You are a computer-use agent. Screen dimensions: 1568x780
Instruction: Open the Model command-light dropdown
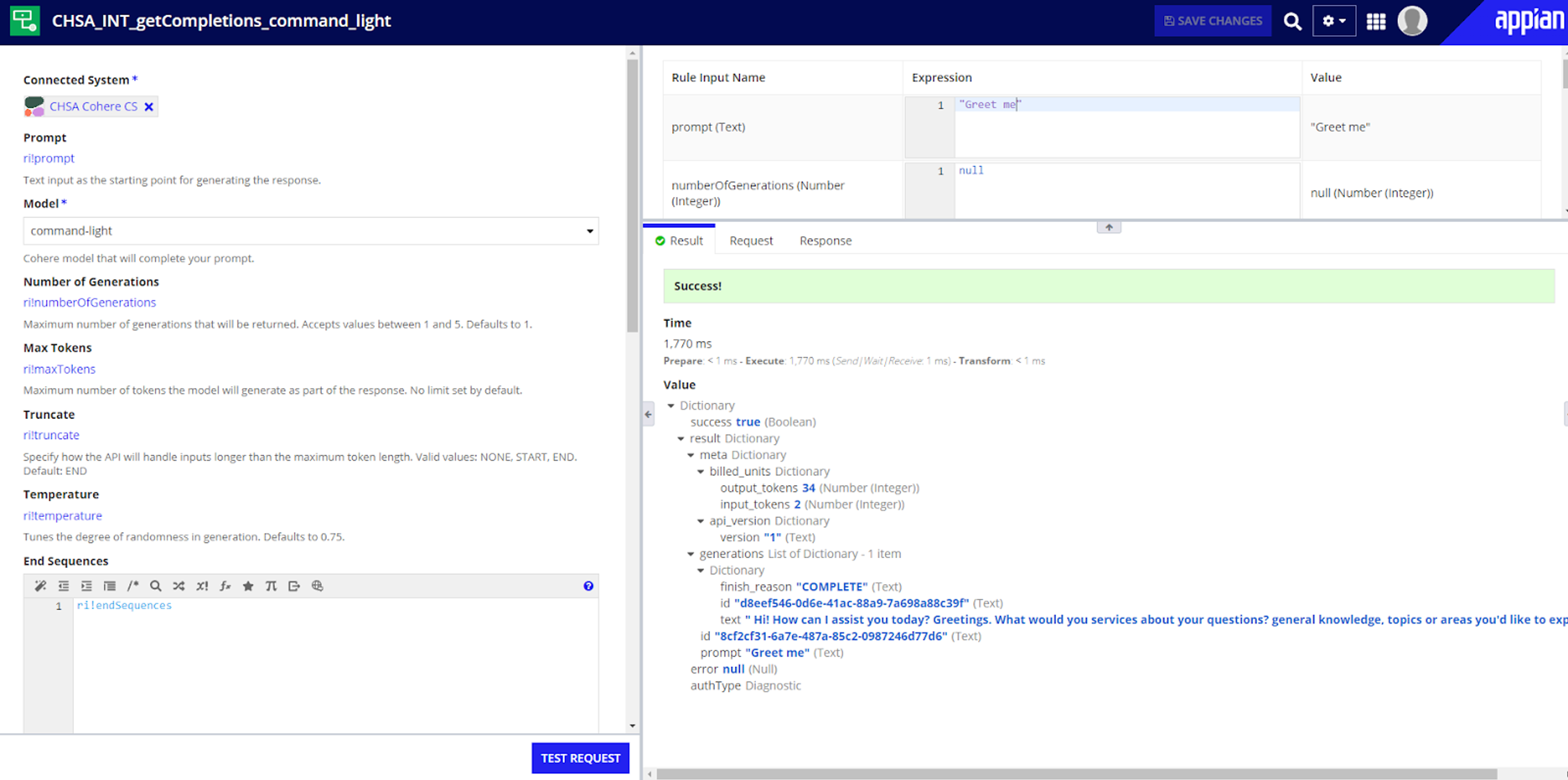click(310, 231)
